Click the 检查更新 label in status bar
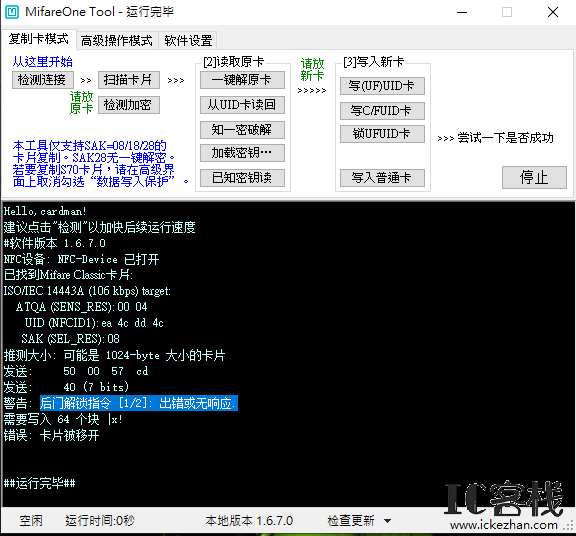 pos(351,521)
